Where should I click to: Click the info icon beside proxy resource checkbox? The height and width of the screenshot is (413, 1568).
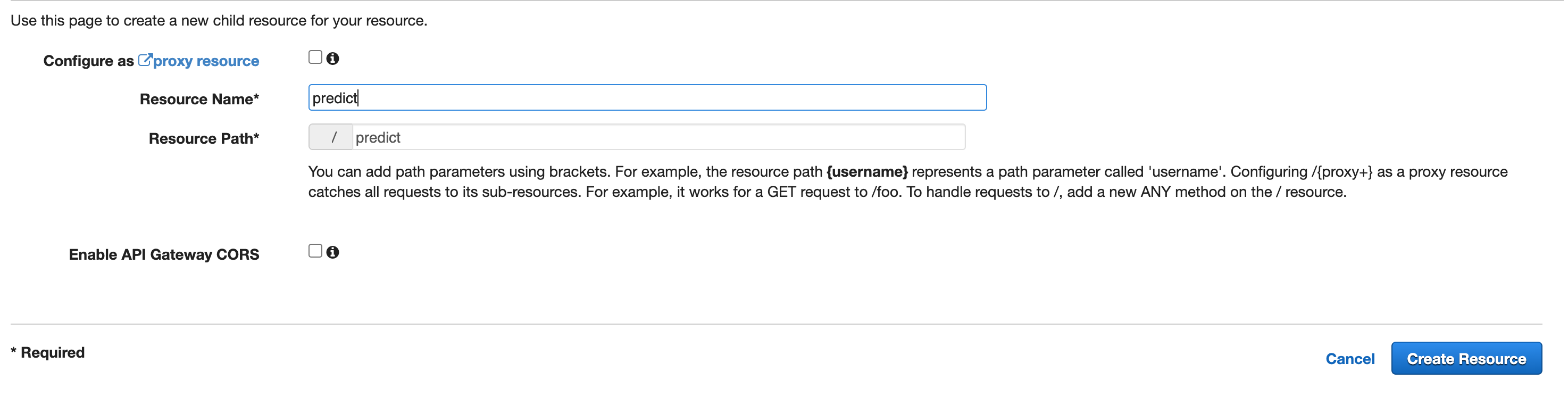point(332,59)
